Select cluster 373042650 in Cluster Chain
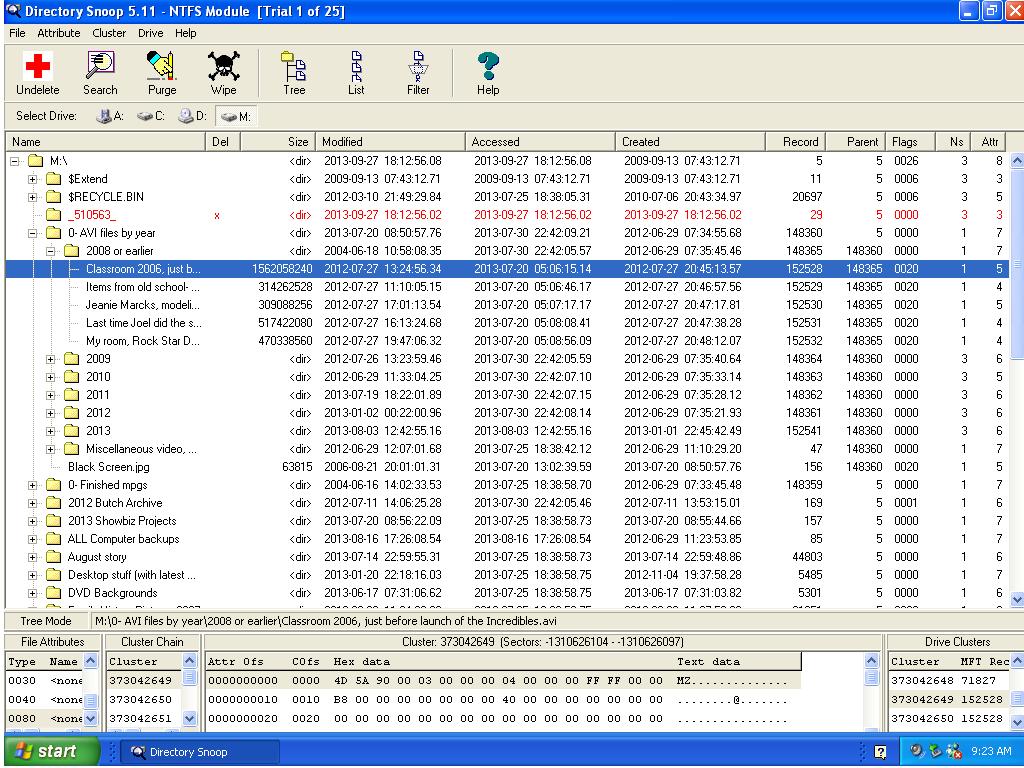Viewport: 1024px width, 768px height. [143, 699]
